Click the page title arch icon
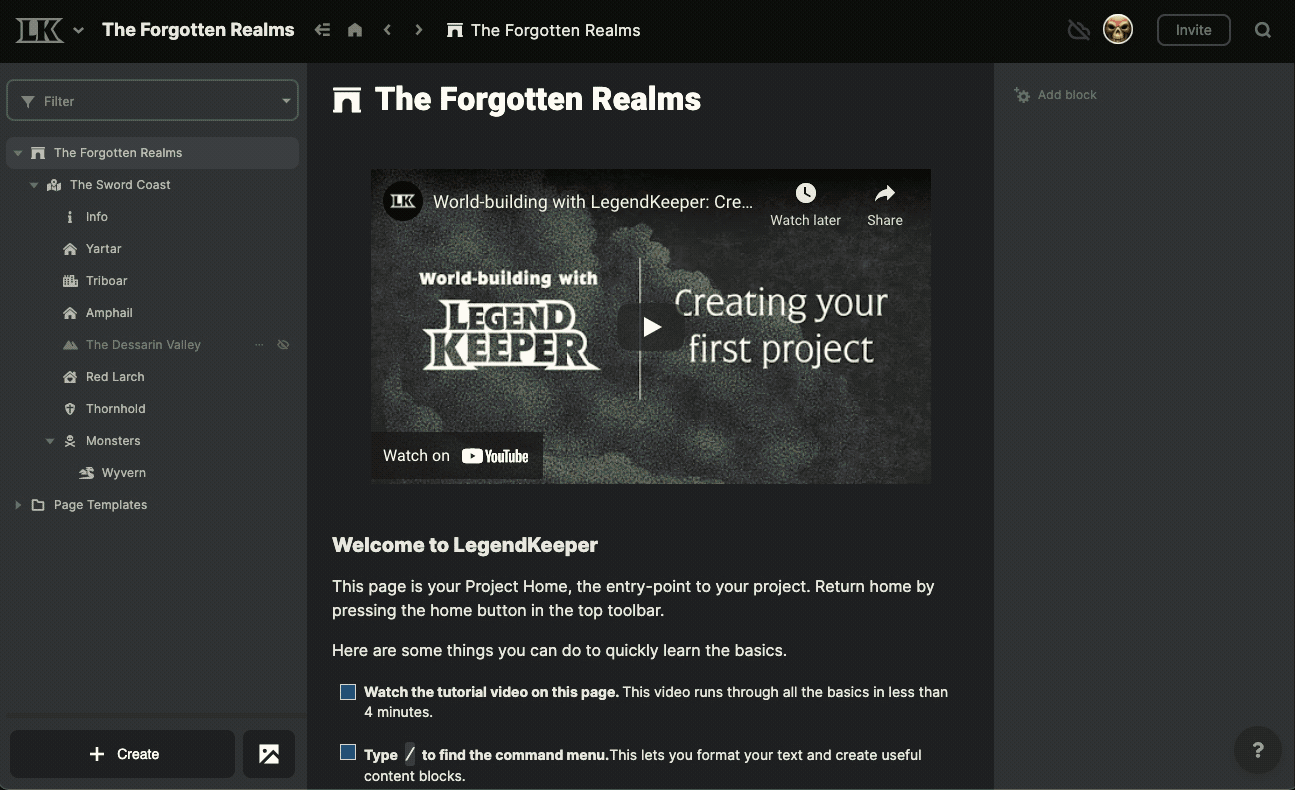Screen dimensions: 1295x790 347,100
